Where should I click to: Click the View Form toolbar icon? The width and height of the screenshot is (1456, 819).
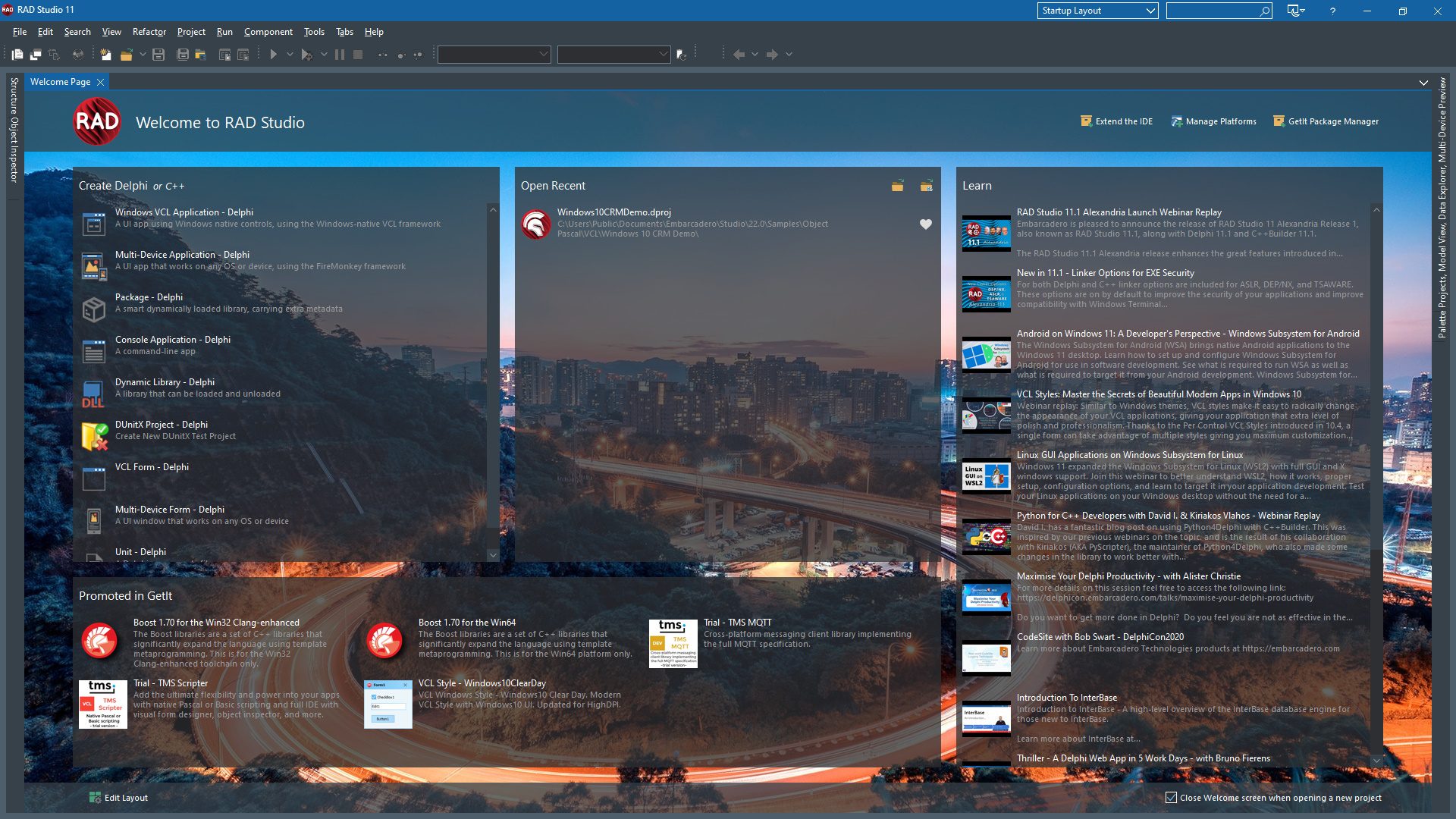(36, 55)
